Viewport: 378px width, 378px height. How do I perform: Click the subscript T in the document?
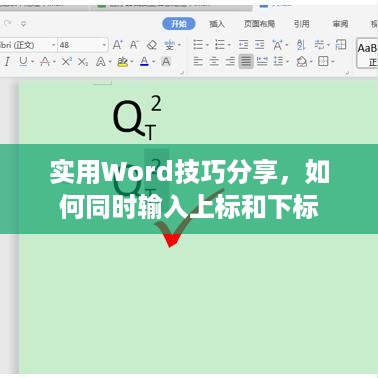coord(151,132)
